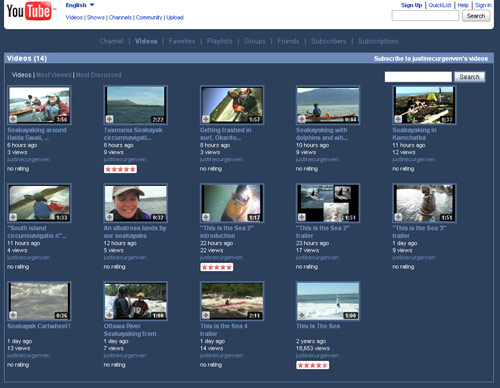This screenshot has height=388, width=500.
Task: Click the YouTube logo
Action: click(x=29, y=11)
